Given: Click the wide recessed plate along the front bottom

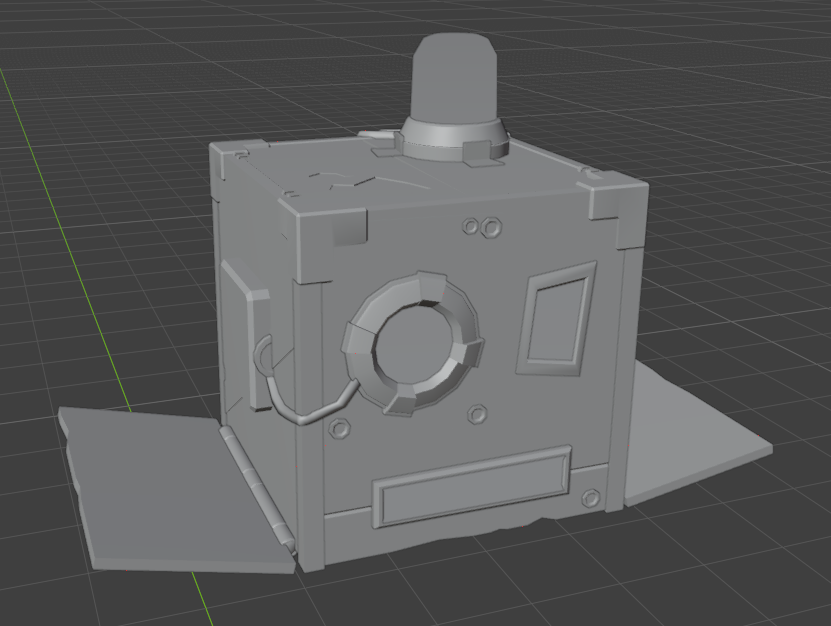Looking at the screenshot, I should 472,486.
